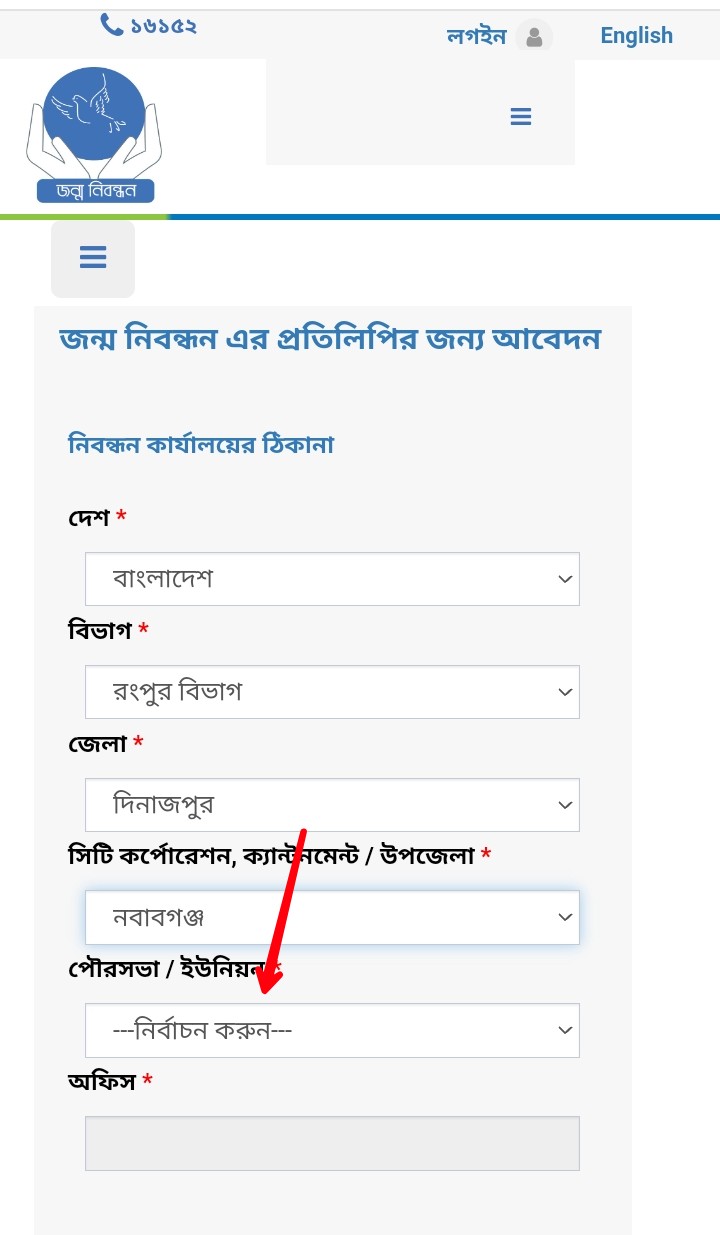Click the chevron arrow of the পৌরসভা select
This screenshot has width=720, height=1235.
point(565,1031)
